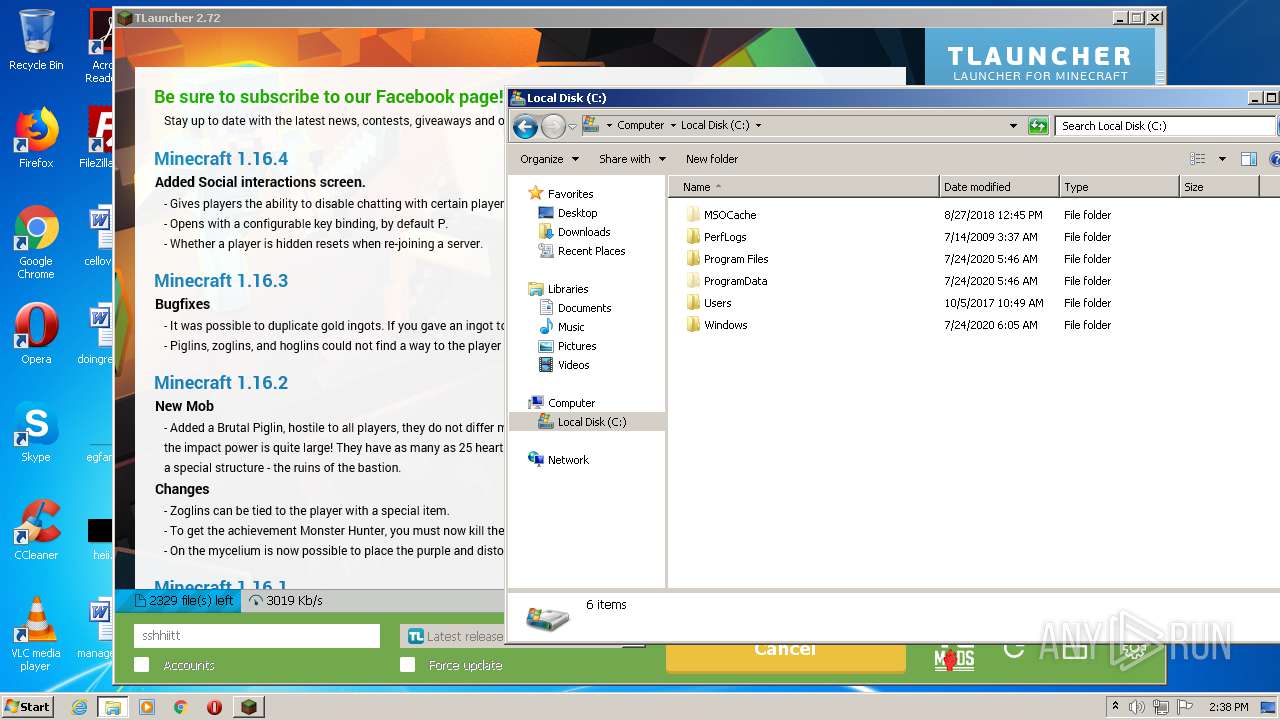The width and height of the screenshot is (1280, 720).
Task: Click Minecraft 1.16.2 heading link
Action: pos(221,382)
